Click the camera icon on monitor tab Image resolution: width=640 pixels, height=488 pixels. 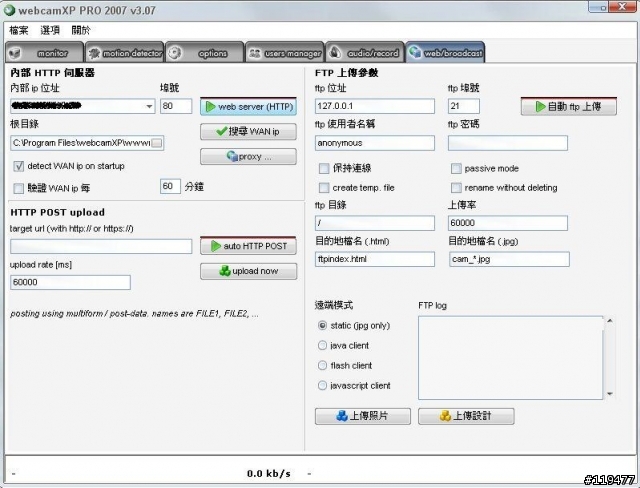(15, 53)
